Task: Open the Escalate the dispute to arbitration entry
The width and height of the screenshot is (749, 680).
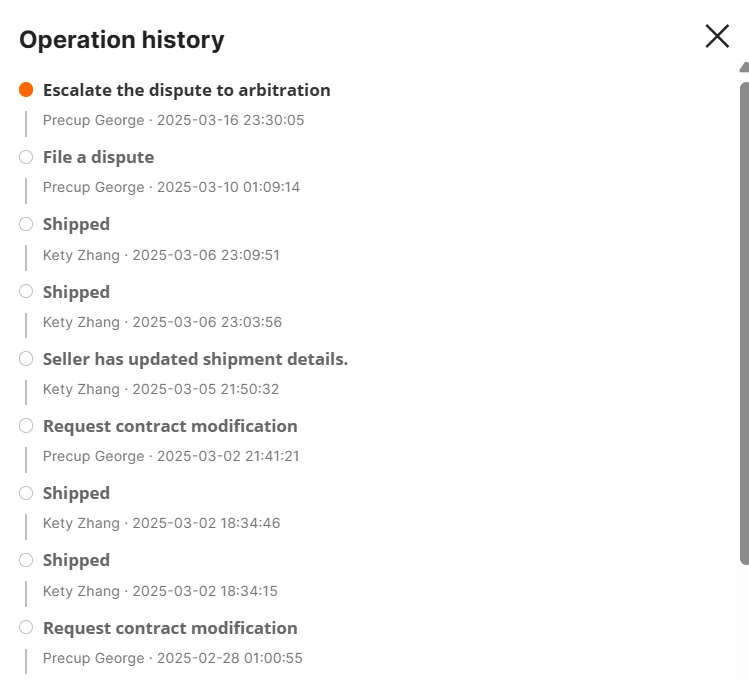Action: click(x=186, y=90)
